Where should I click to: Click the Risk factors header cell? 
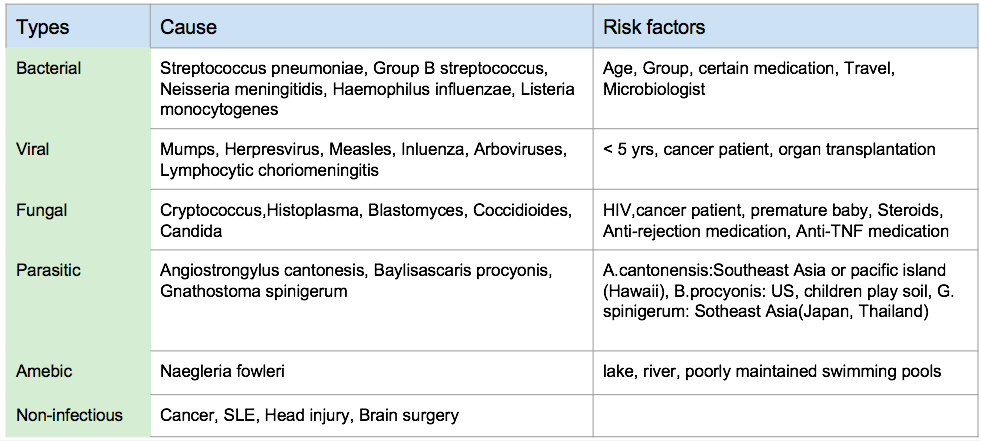[x=654, y=27]
